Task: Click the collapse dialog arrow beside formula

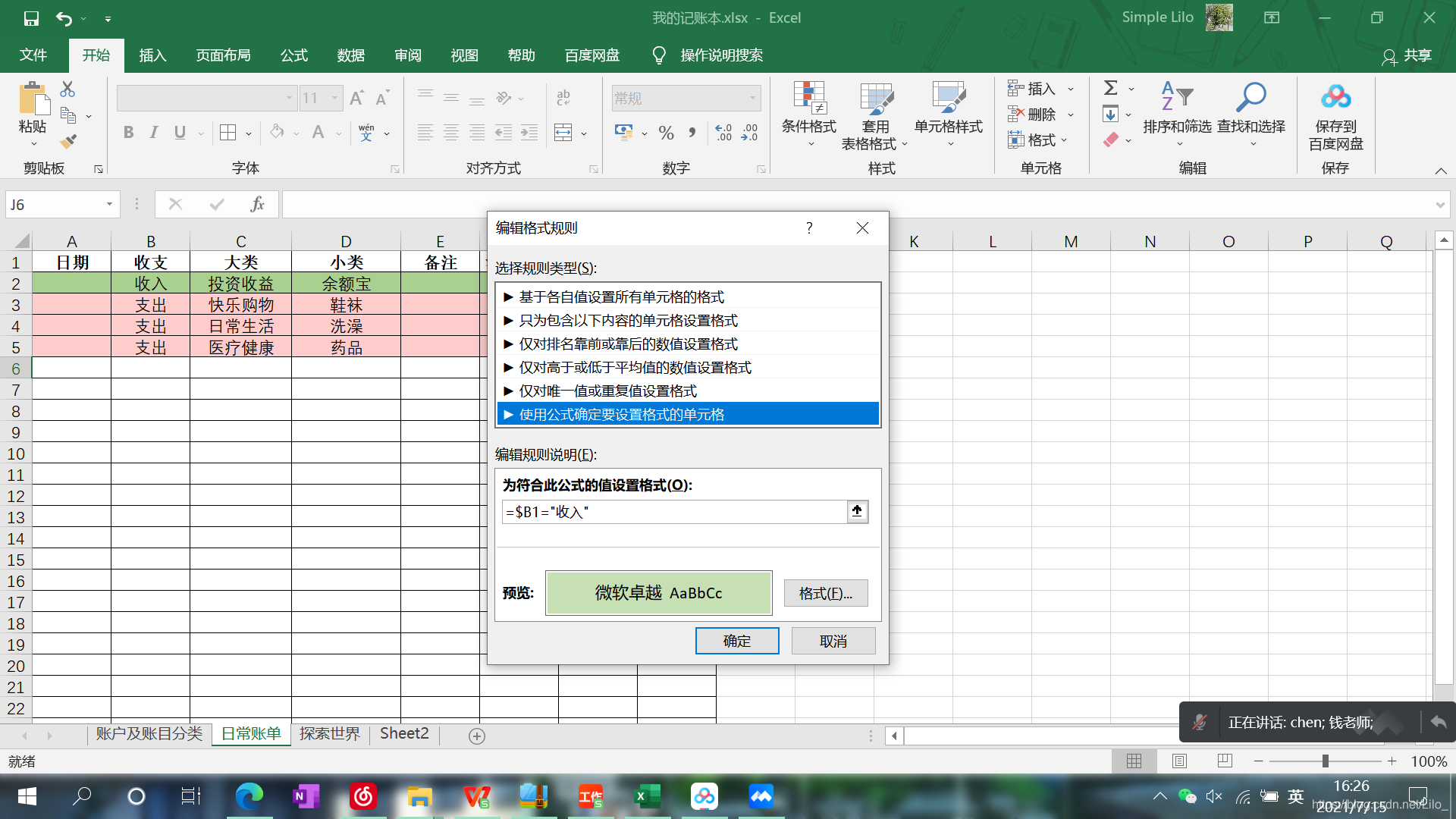Action: click(x=857, y=512)
